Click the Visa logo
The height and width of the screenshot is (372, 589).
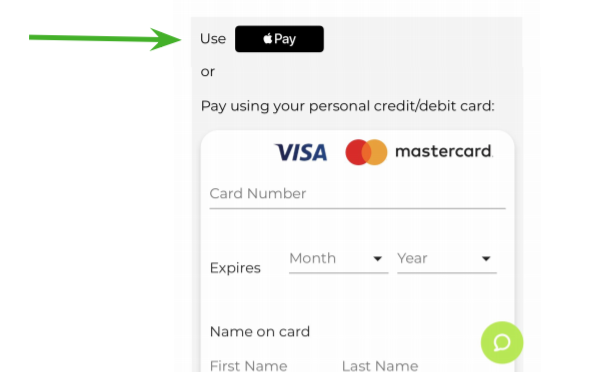[x=301, y=152]
